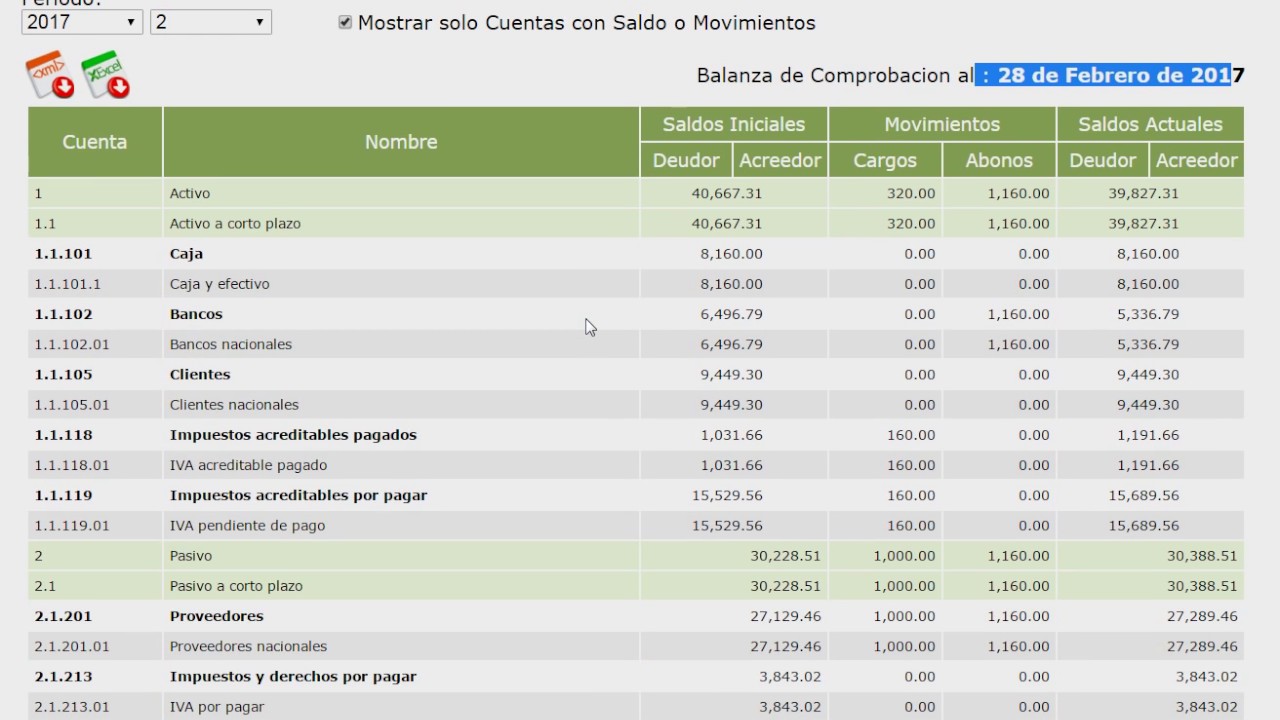Select the Proveedores account name
The image size is (1280, 720).
[217, 616]
